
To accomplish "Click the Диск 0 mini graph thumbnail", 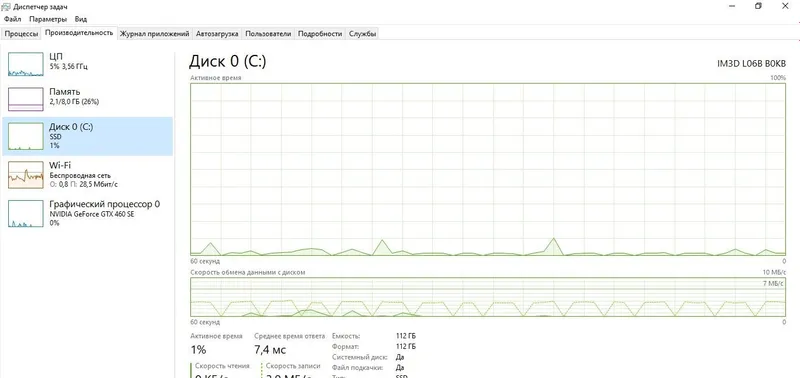I will [26, 137].
